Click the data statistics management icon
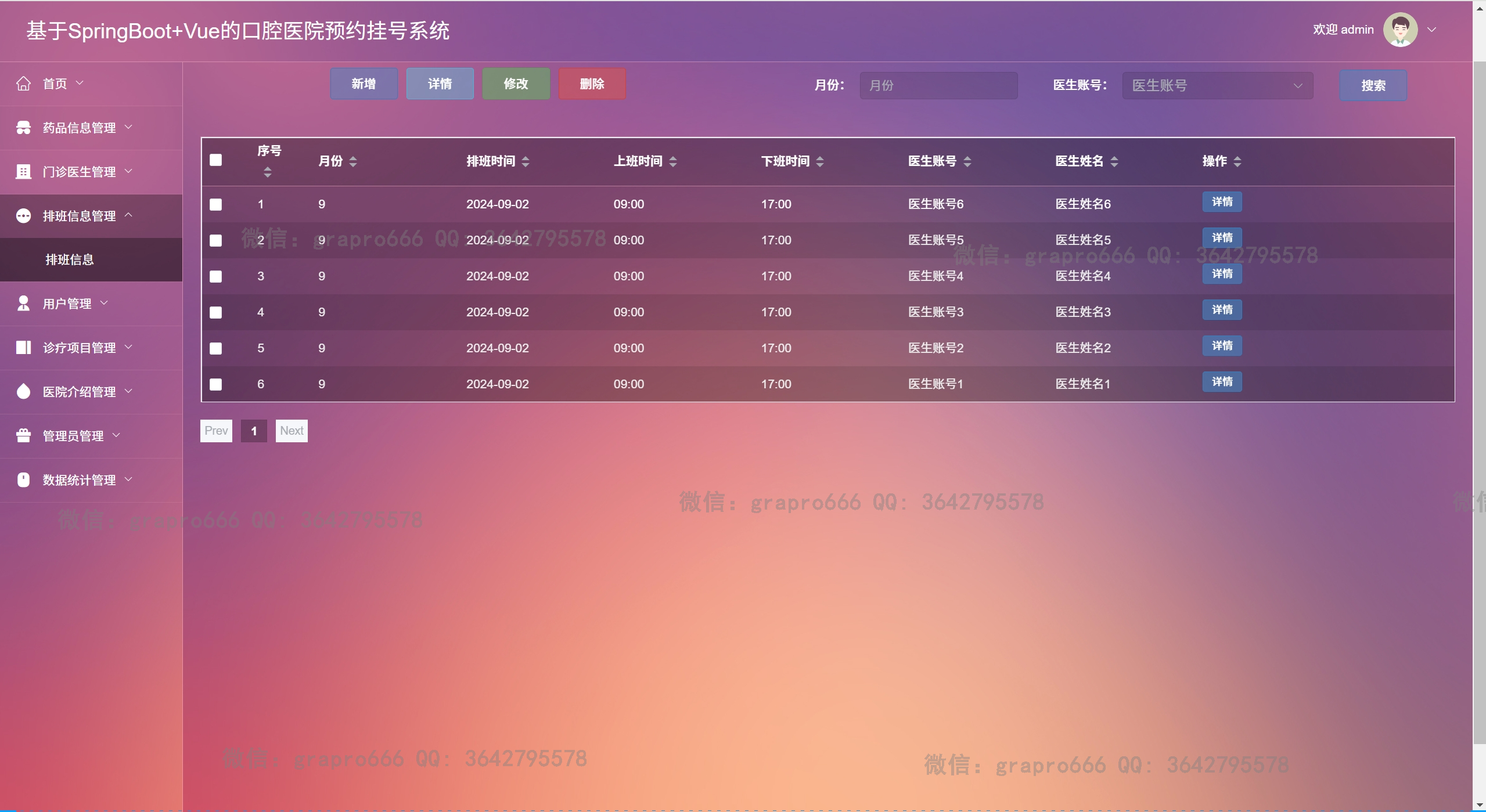This screenshot has width=1486, height=812. click(23, 480)
